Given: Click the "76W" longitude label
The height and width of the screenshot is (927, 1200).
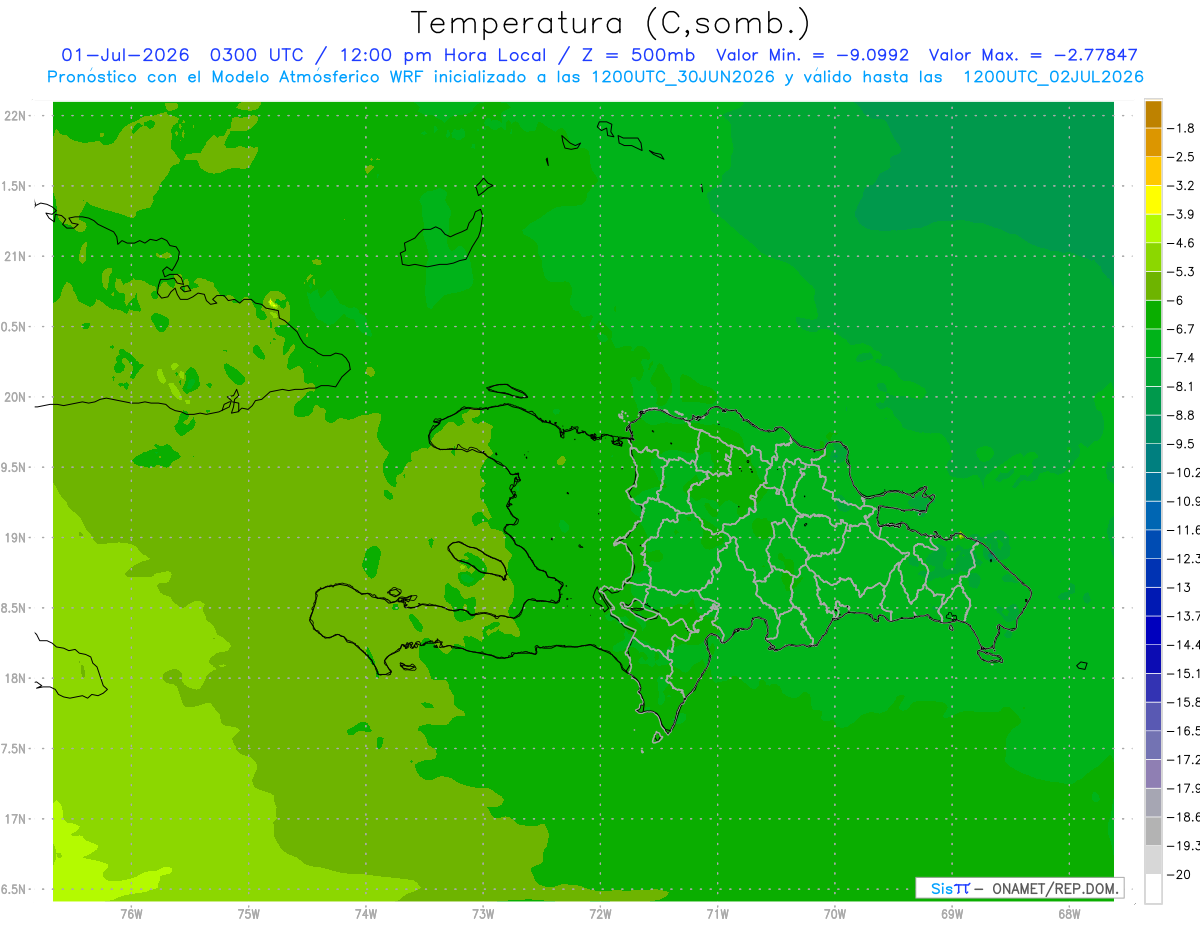Looking at the screenshot, I should tap(131, 913).
